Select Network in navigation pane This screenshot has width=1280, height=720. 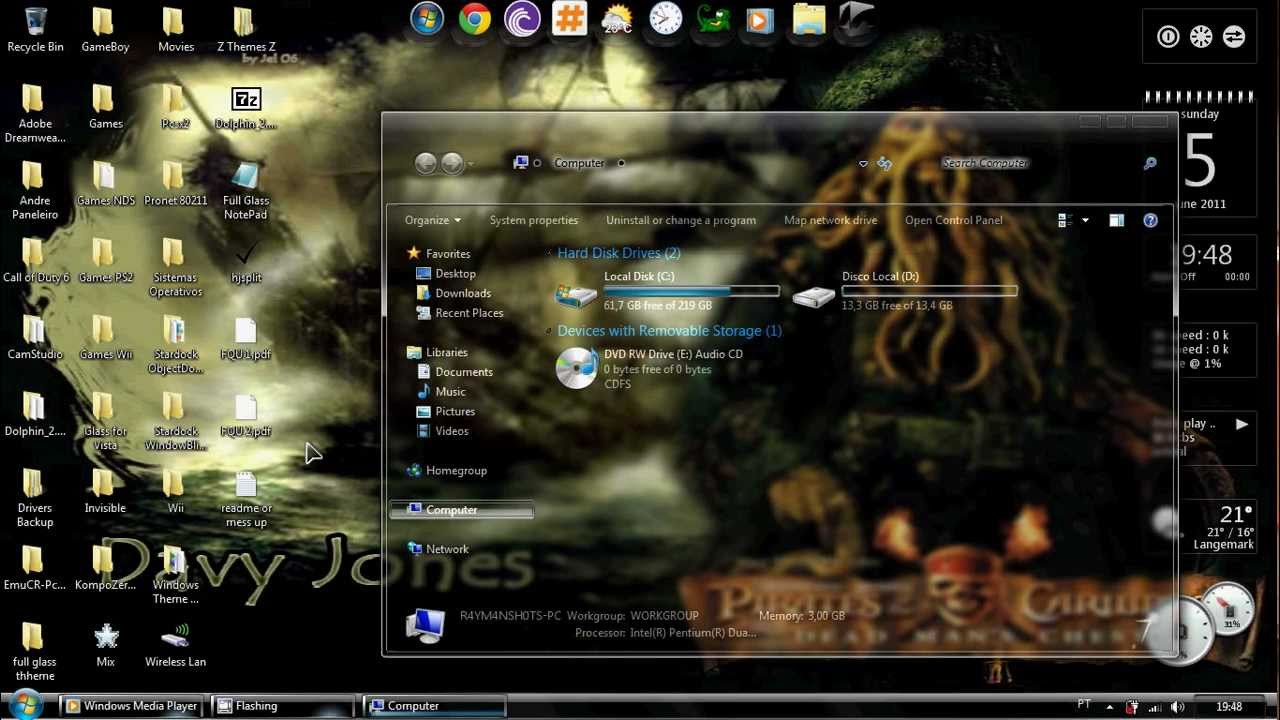438,549
